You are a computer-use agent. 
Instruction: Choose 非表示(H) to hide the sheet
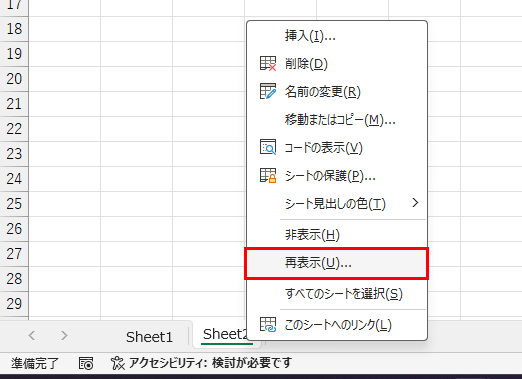(x=337, y=235)
